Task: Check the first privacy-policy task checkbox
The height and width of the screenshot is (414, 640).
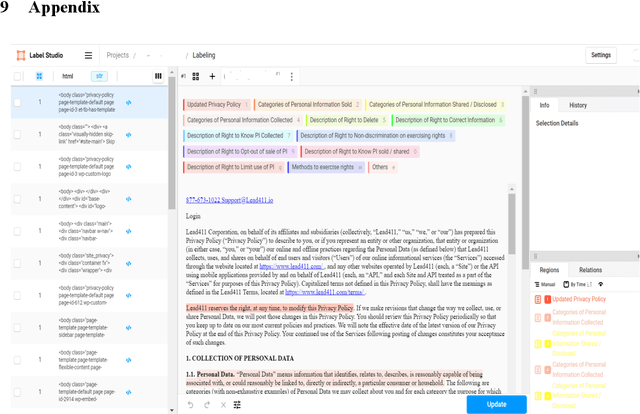Action: point(17,102)
